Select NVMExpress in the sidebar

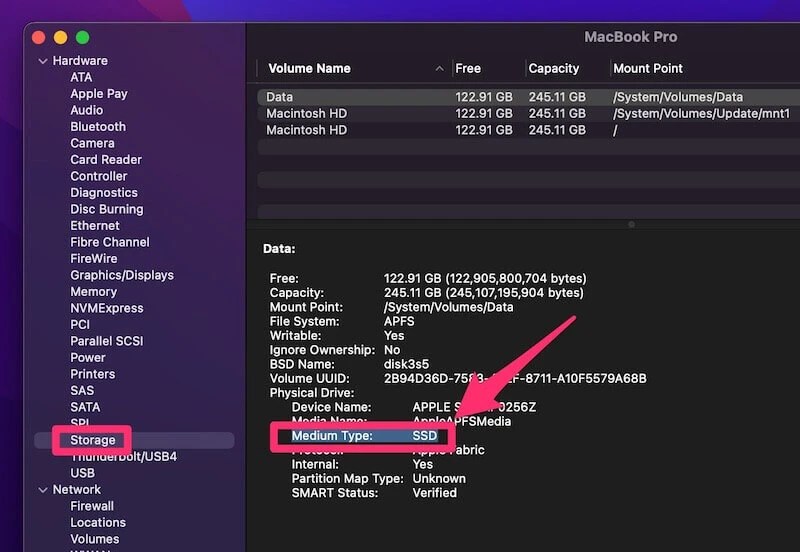(x=107, y=308)
